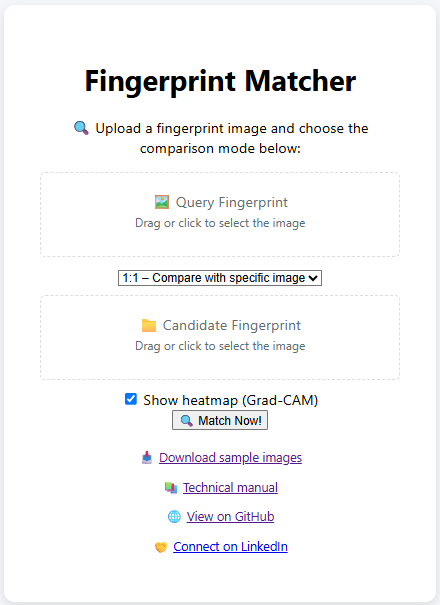This screenshot has height=605, width=440.
Task: Open the Connect on LinkedIn link
Action: pyautogui.click(x=230, y=547)
